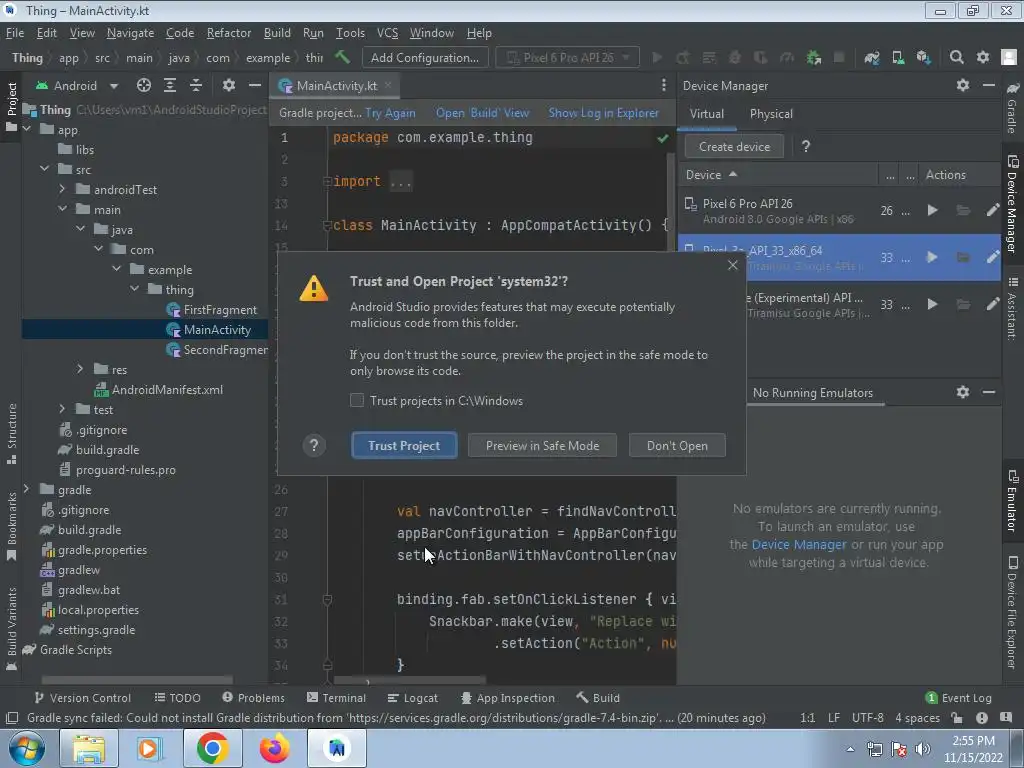Viewport: 1024px width, 768px height.
Task: Click Add Configuration button
Action: pyautogui.click(x=424, y=57)
